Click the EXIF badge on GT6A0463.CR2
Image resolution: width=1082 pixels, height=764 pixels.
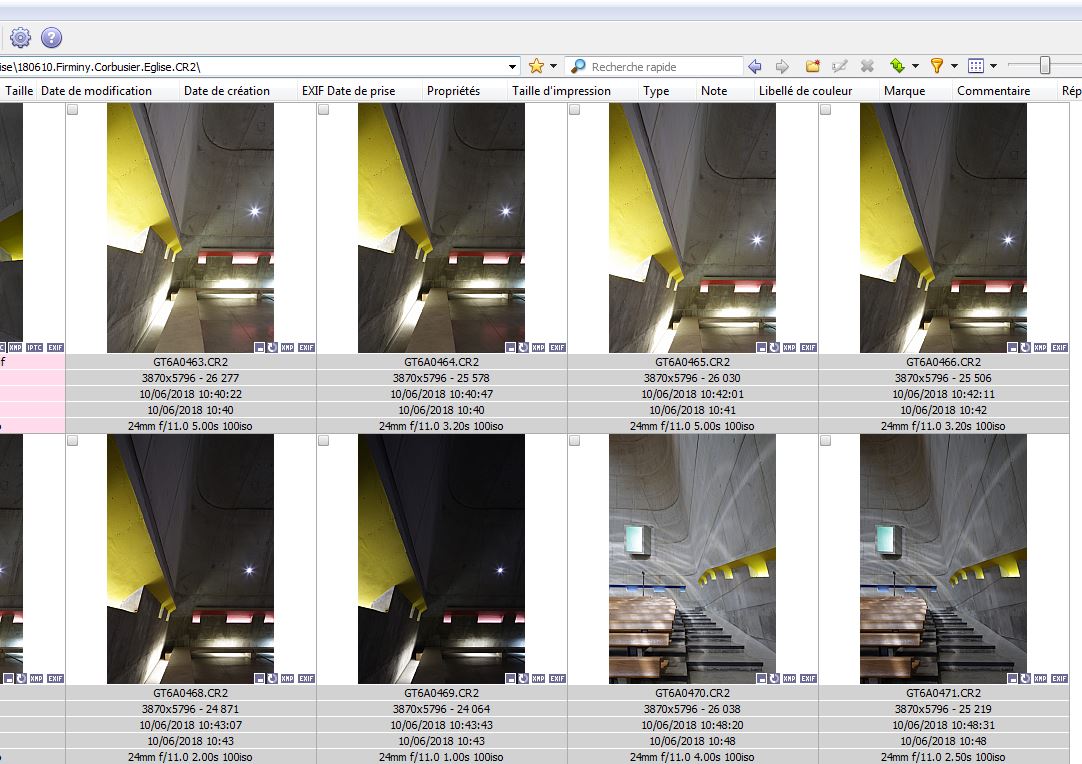(306, 347)
